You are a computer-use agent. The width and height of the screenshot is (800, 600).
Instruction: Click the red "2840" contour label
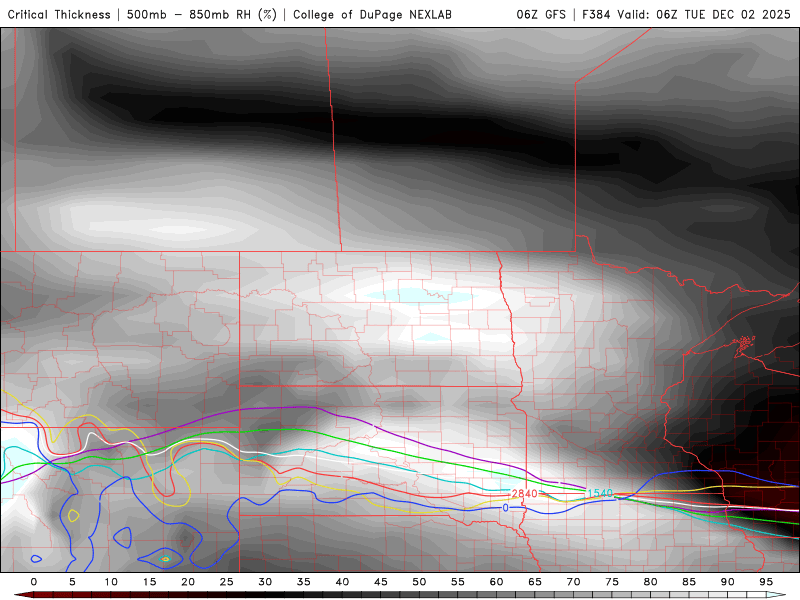(x=524, y=493)
